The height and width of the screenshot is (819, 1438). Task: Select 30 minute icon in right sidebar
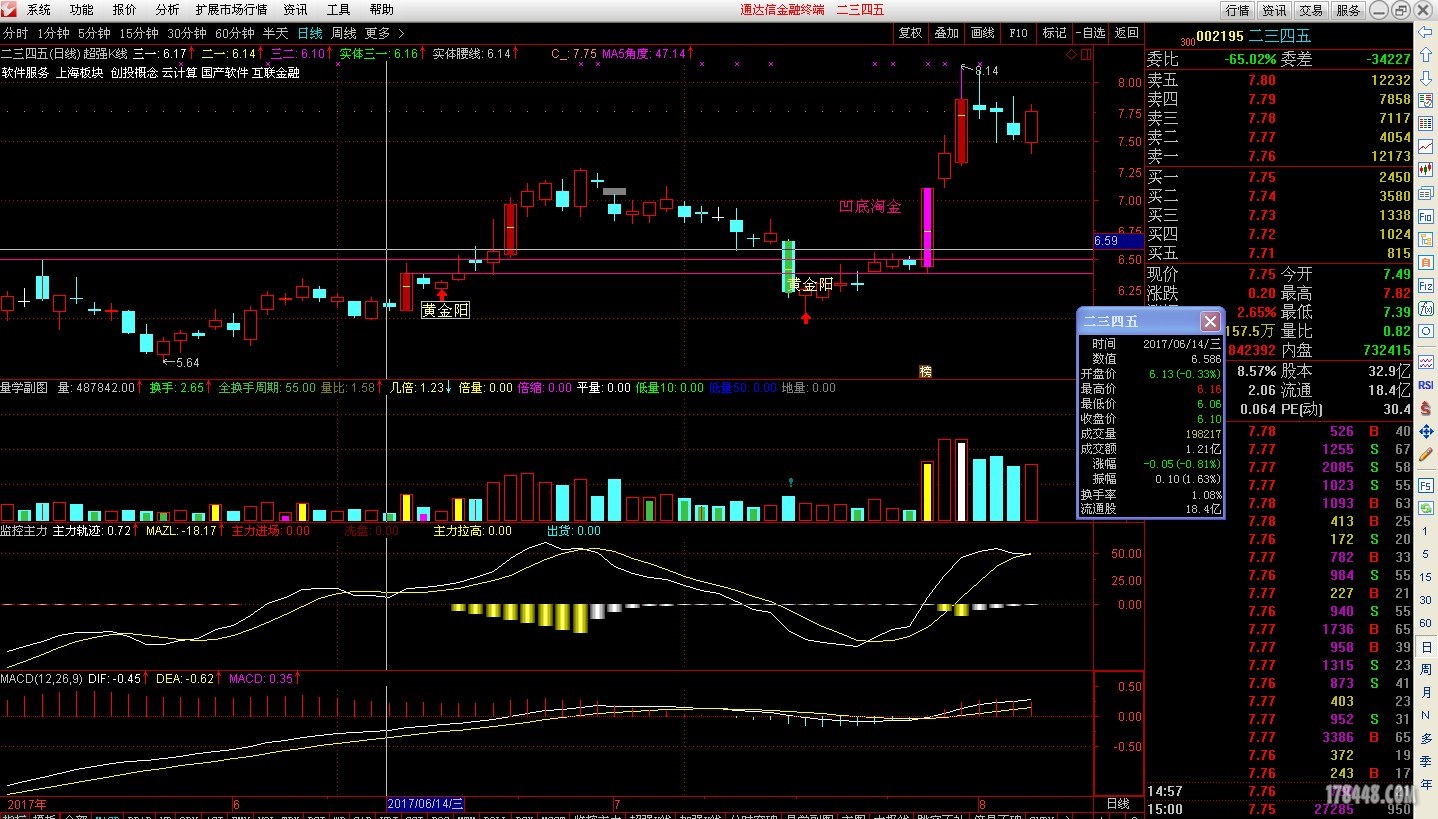1426,600
